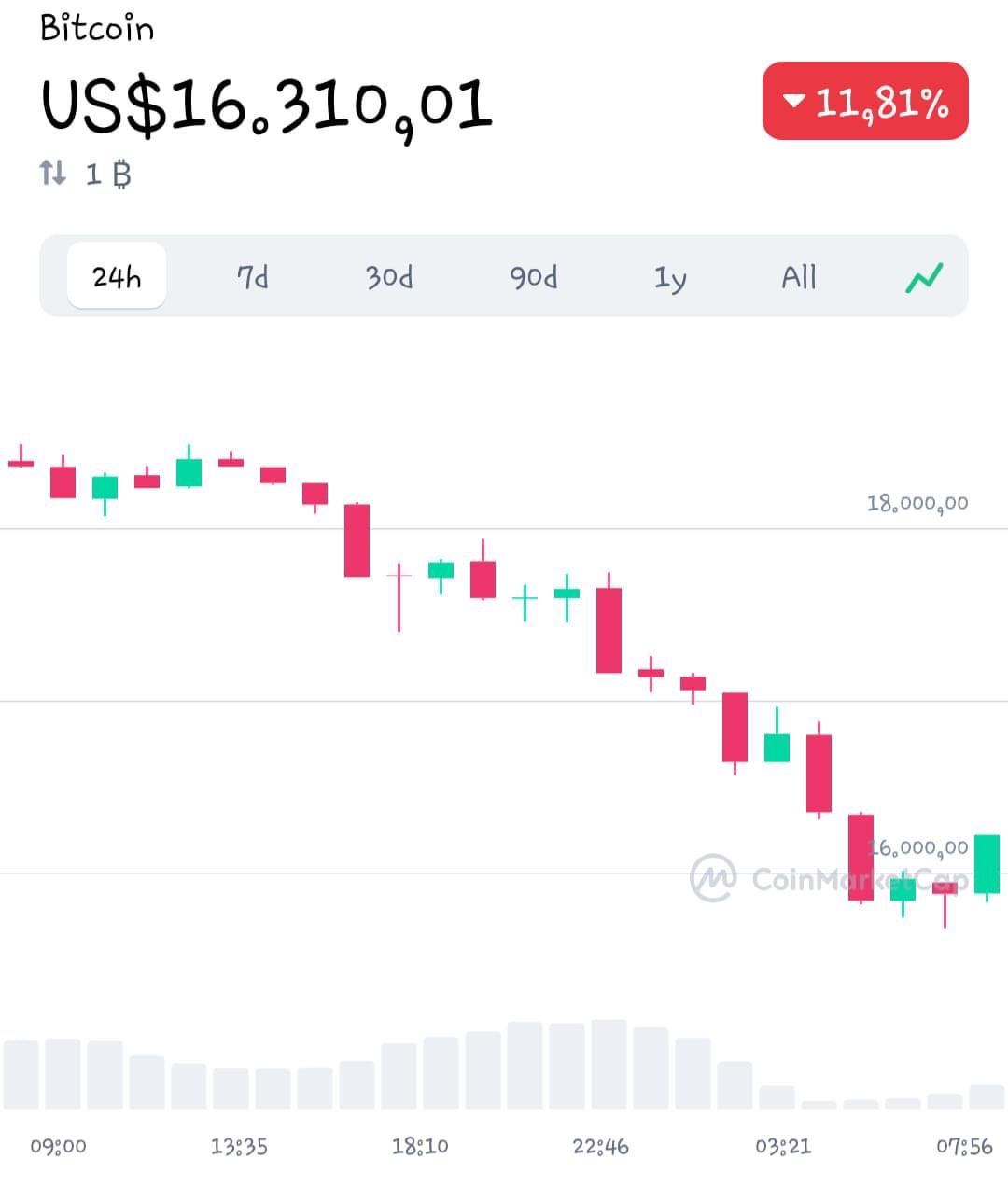This screenshot has height=1187, width=1008.
Task: Click the red down-triangle percentage icon
Action: pos(794,100)
